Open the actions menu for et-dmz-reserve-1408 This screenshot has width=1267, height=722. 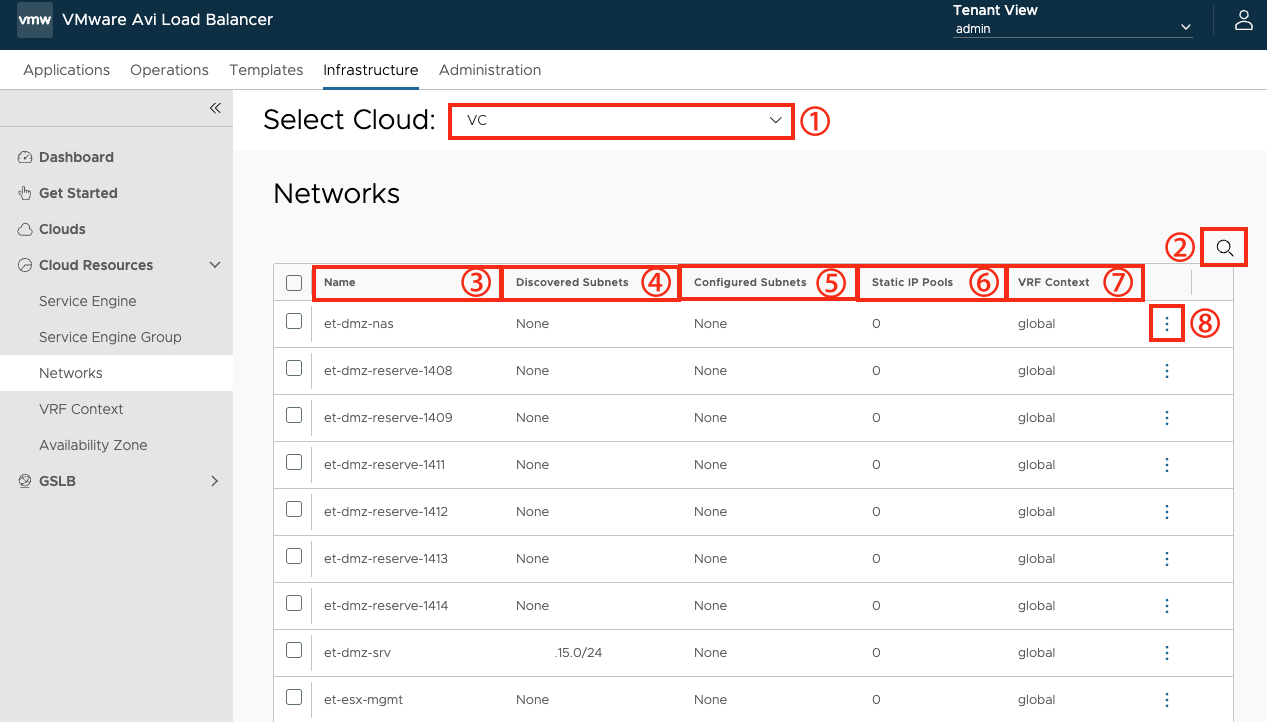pyautogui.click(x=1167, y=371)
